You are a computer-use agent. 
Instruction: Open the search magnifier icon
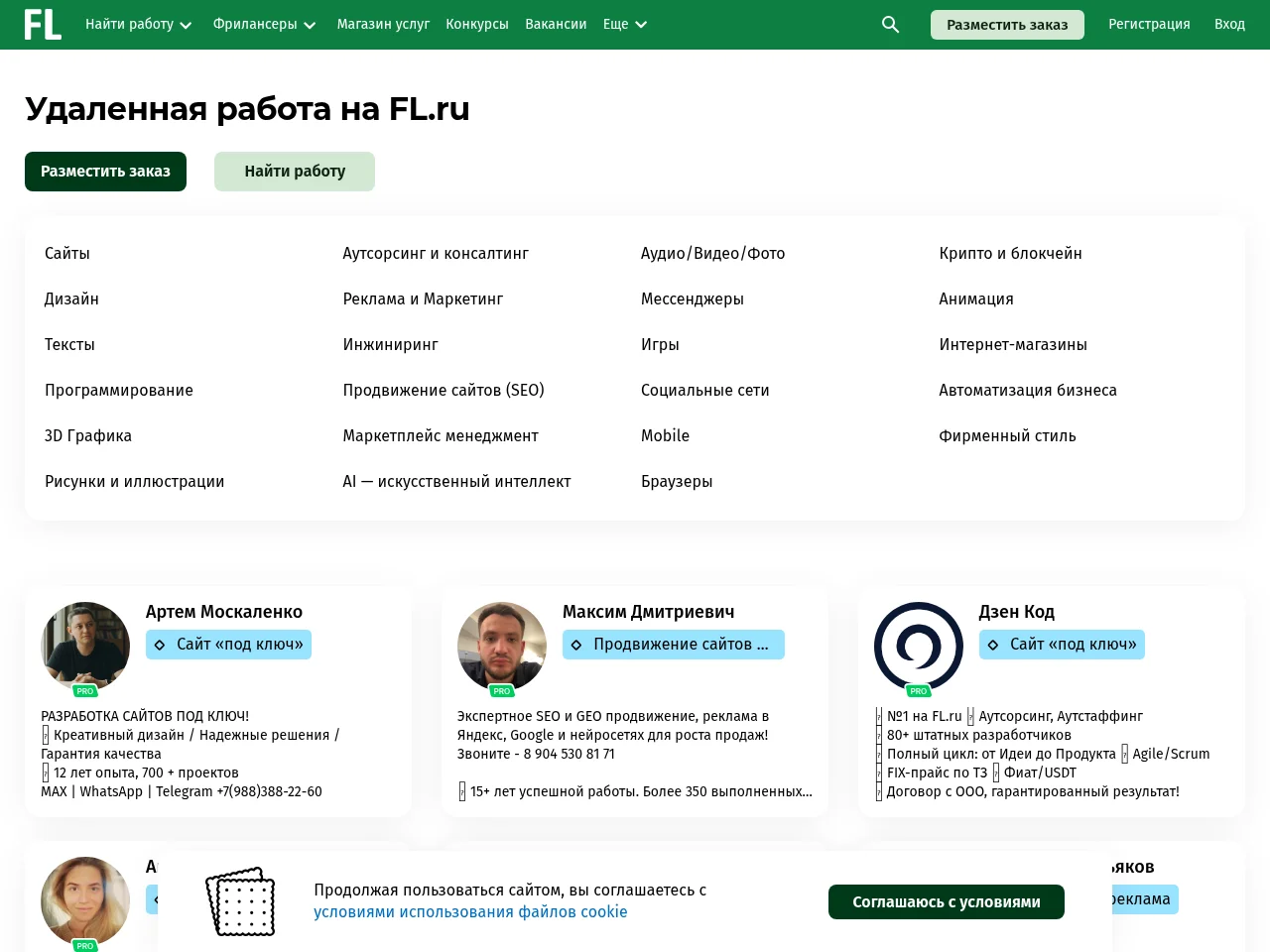(890, 25)
